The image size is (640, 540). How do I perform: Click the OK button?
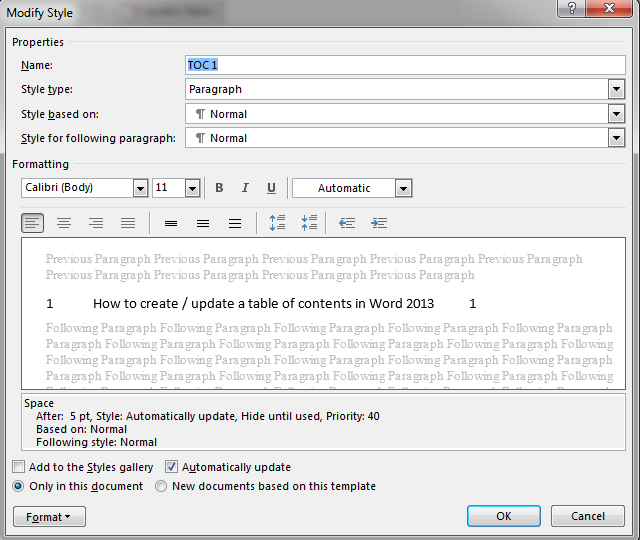[x=503, y=516]
